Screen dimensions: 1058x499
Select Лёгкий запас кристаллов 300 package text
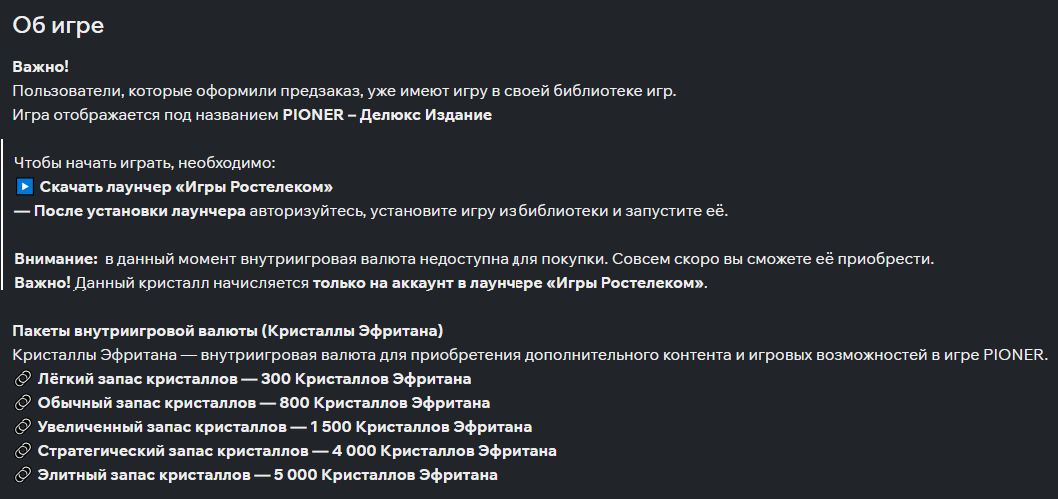pos(254,380)
